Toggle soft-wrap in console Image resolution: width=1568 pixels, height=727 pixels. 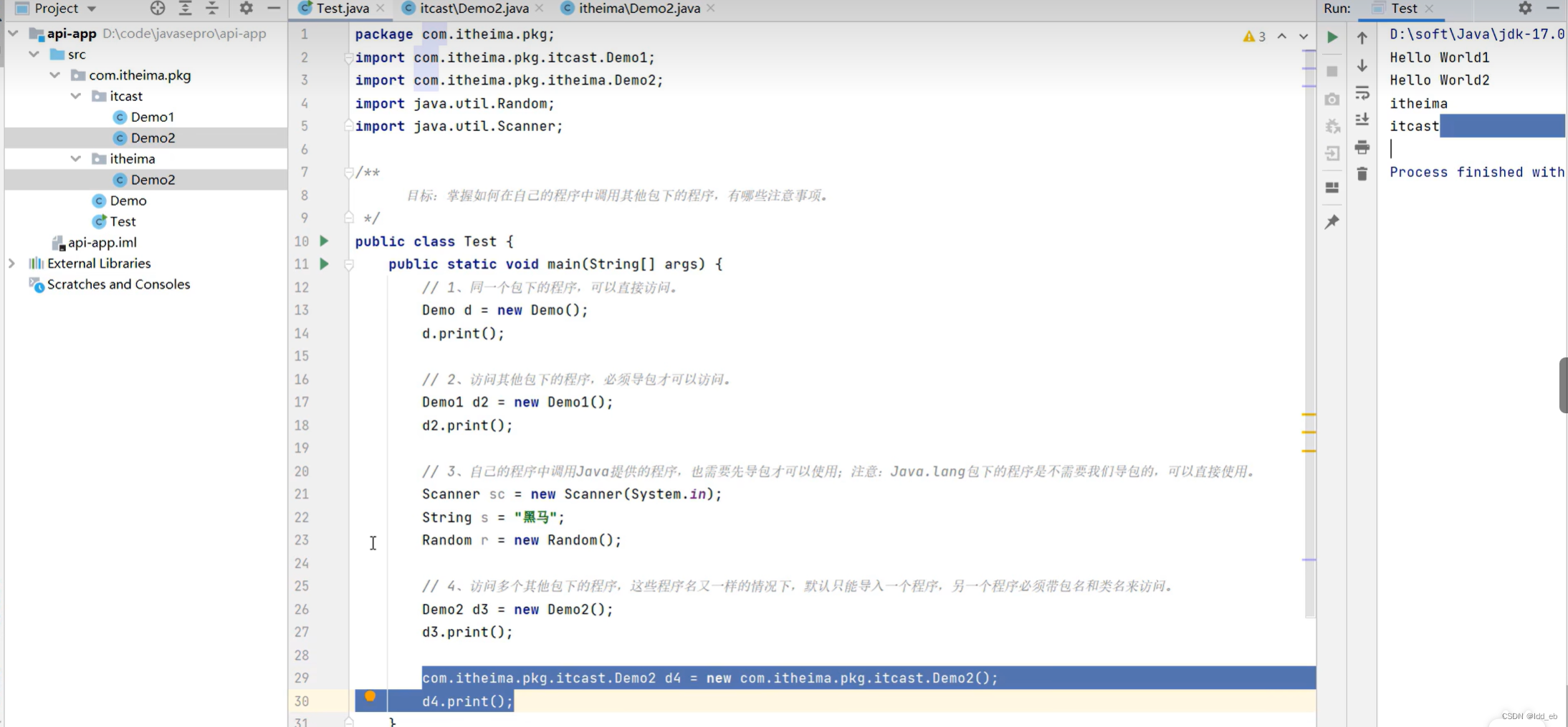coord(1362,93)
